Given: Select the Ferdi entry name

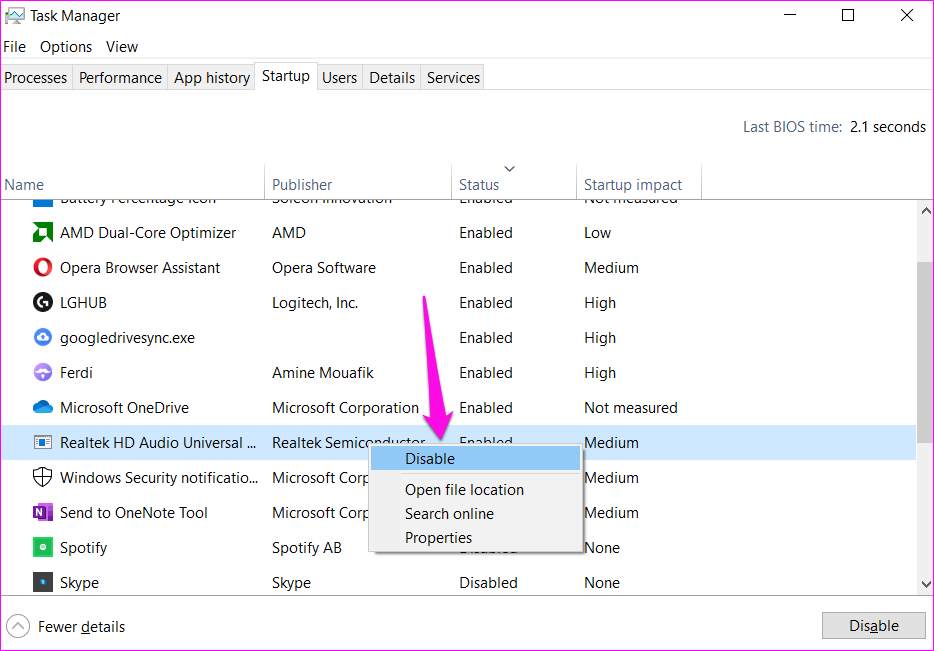Looking at the screenshot, I should pyautogui.click(x=76, y=373).
